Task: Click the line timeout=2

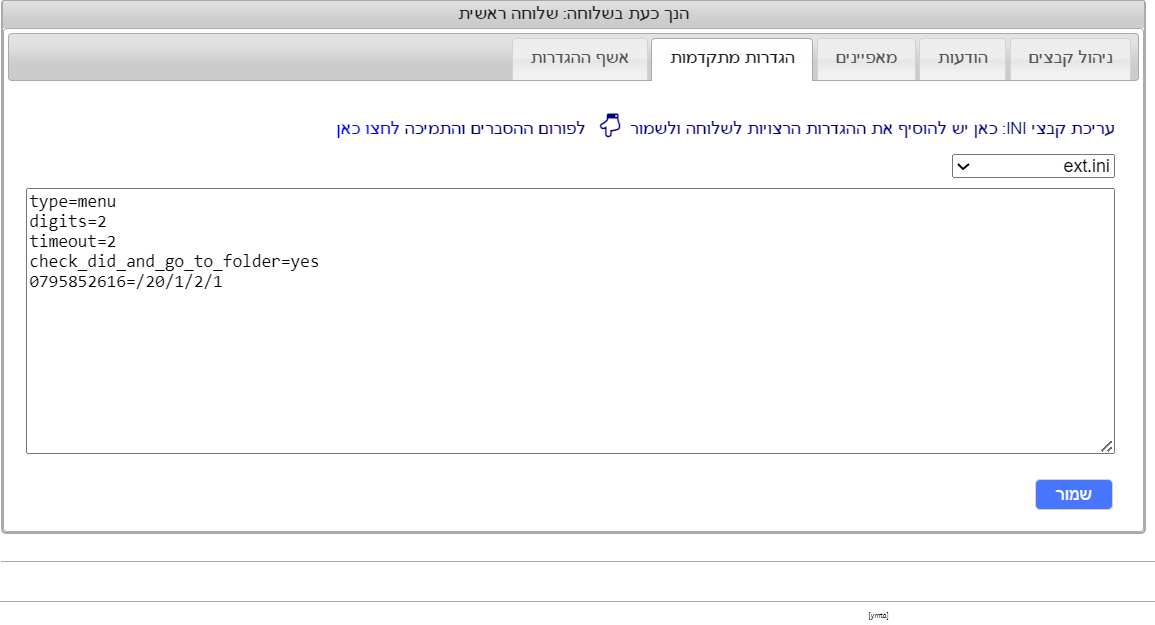Action: coord(73,241)
